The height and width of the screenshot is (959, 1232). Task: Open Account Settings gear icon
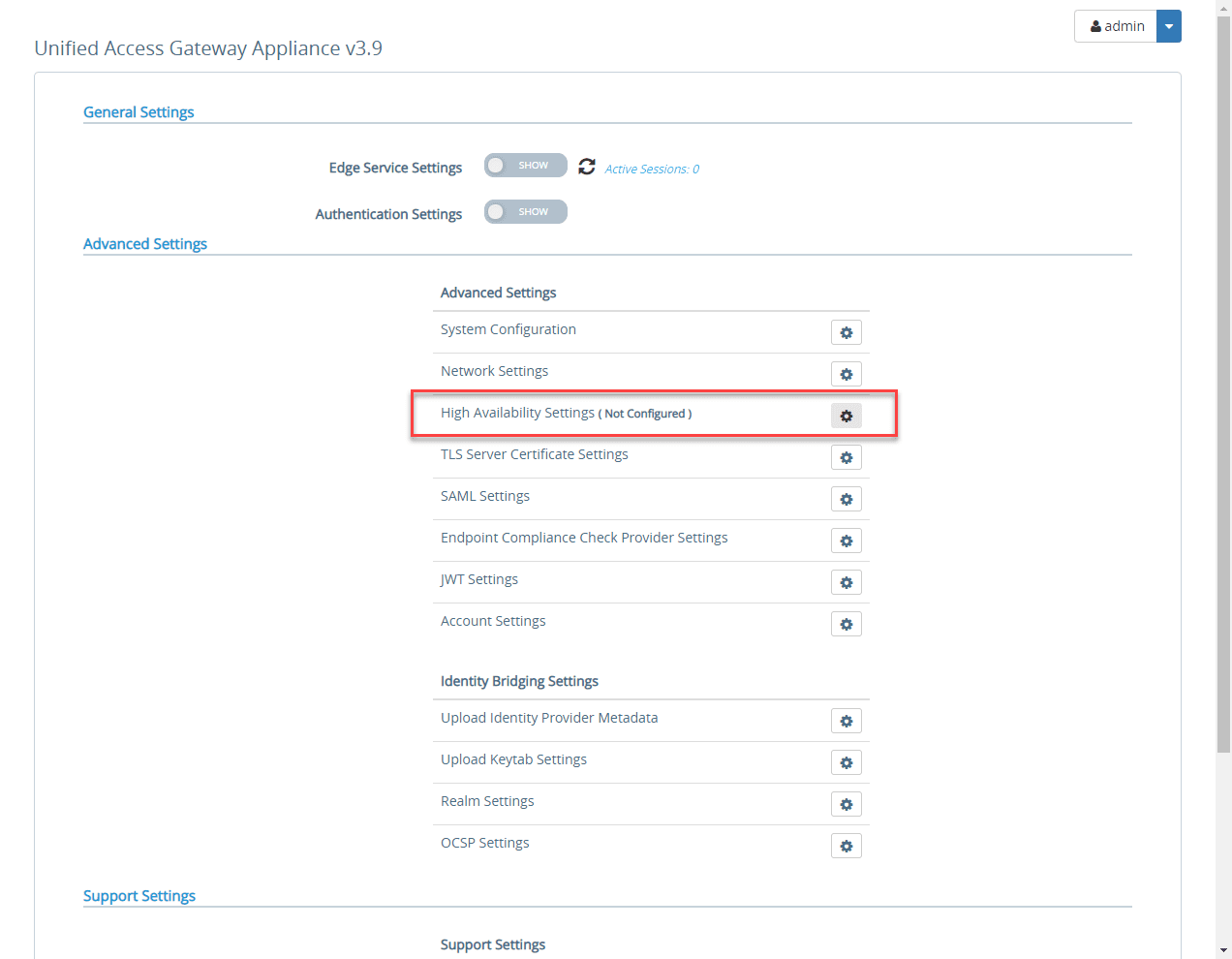coord(846,624)
